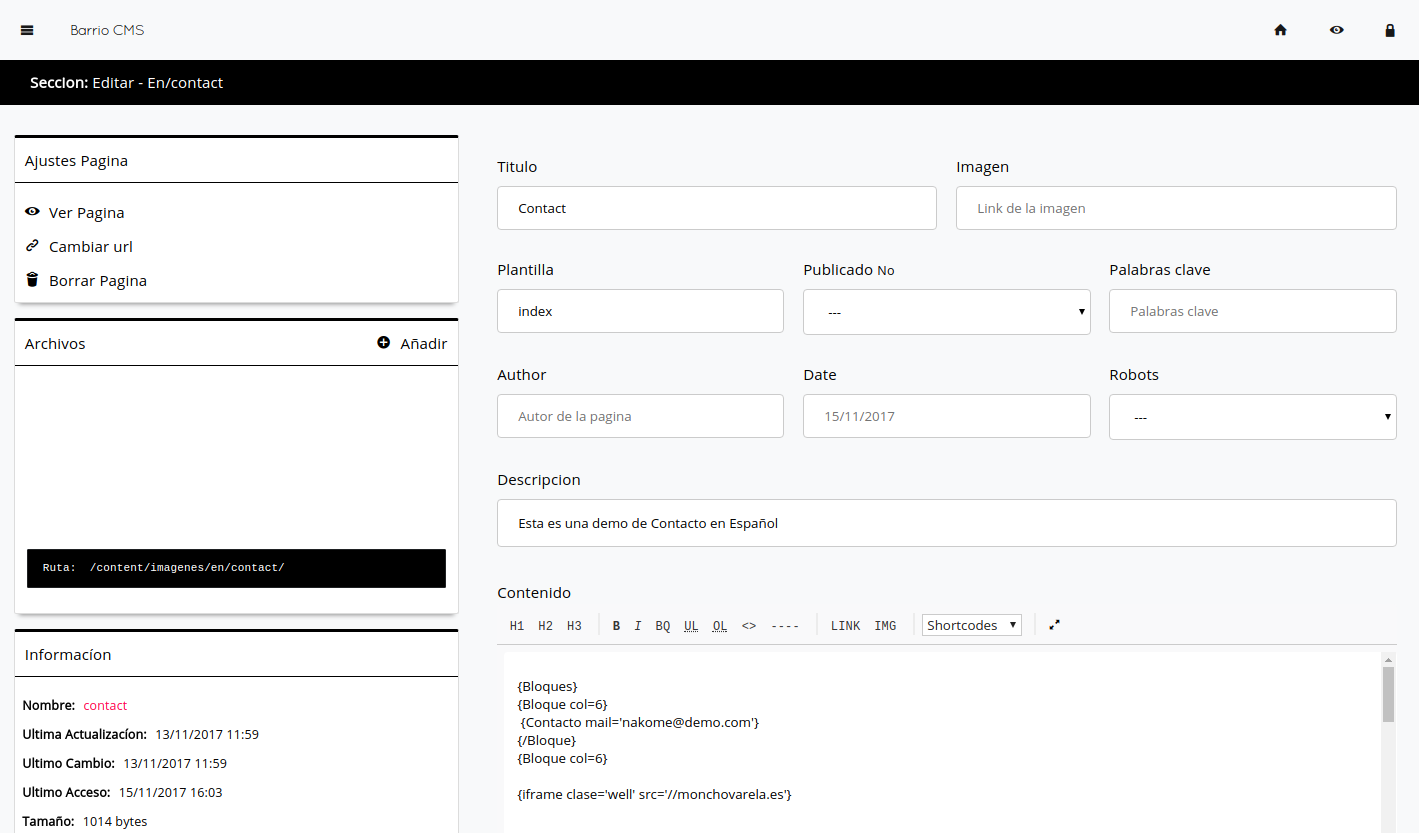Insert unordered list with UL button
1419x833 pixels.
click(691, 626)
